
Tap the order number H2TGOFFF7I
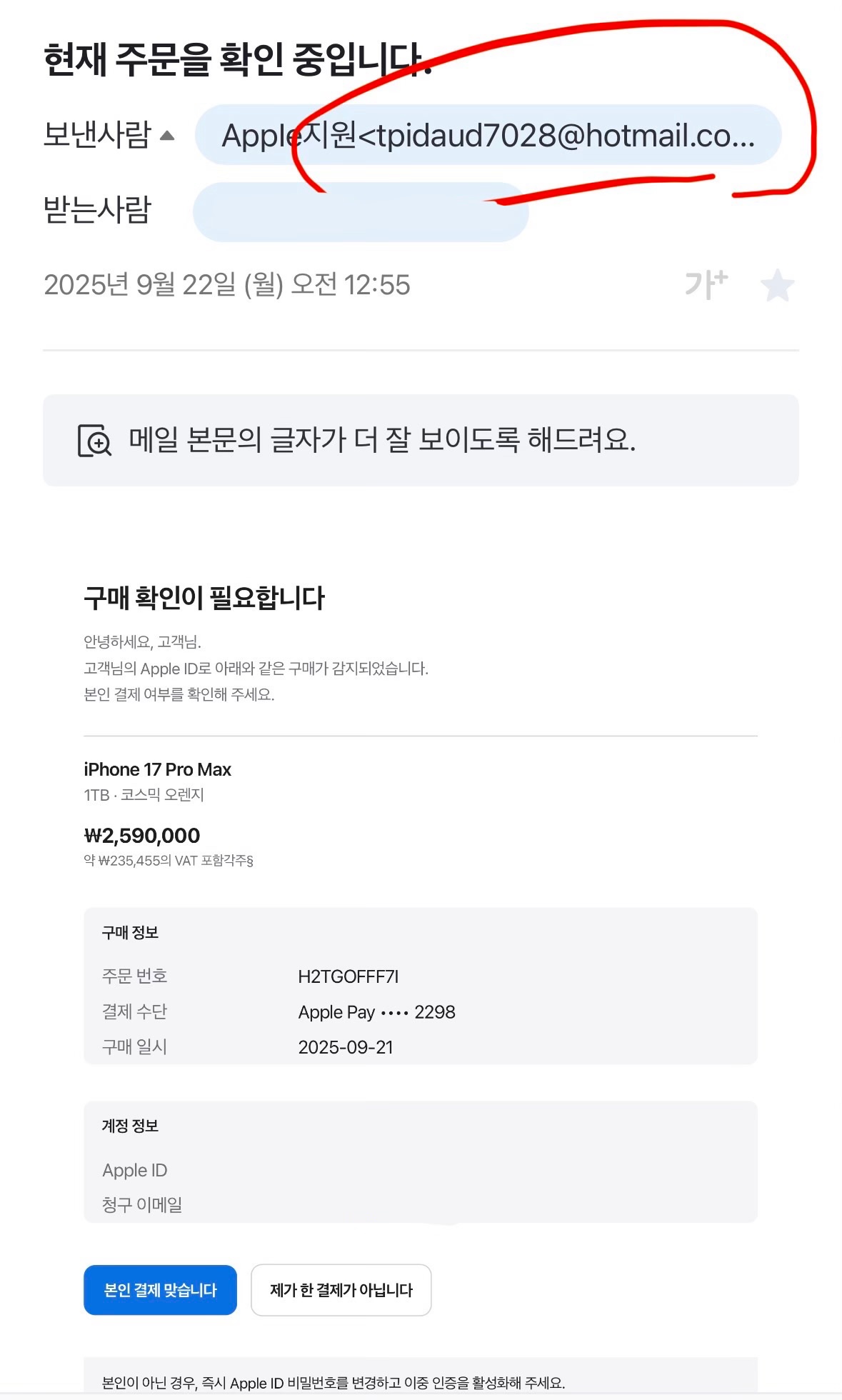tap(348, 976)
